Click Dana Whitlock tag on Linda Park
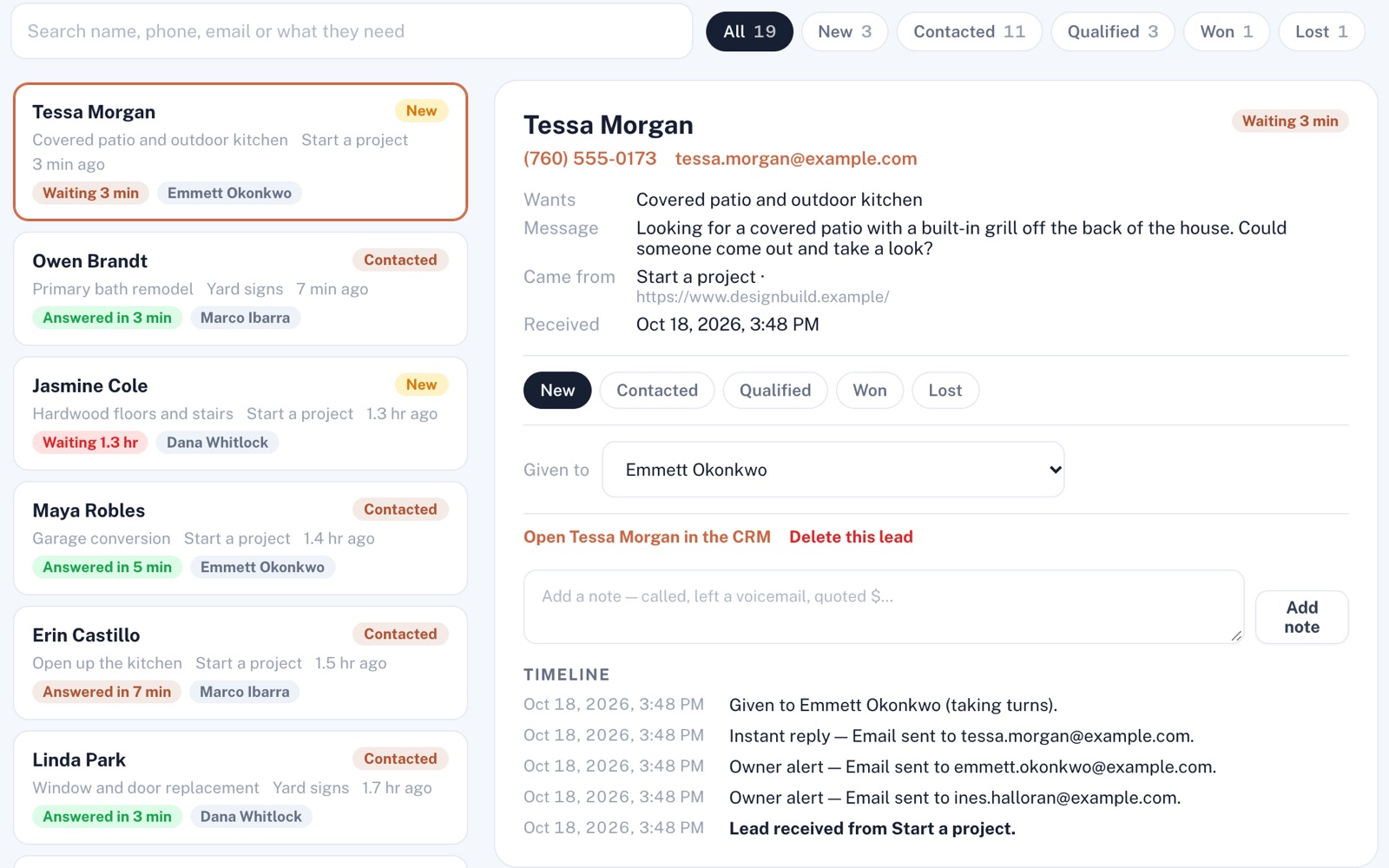Screen dimensions: 1389x868 251,817
